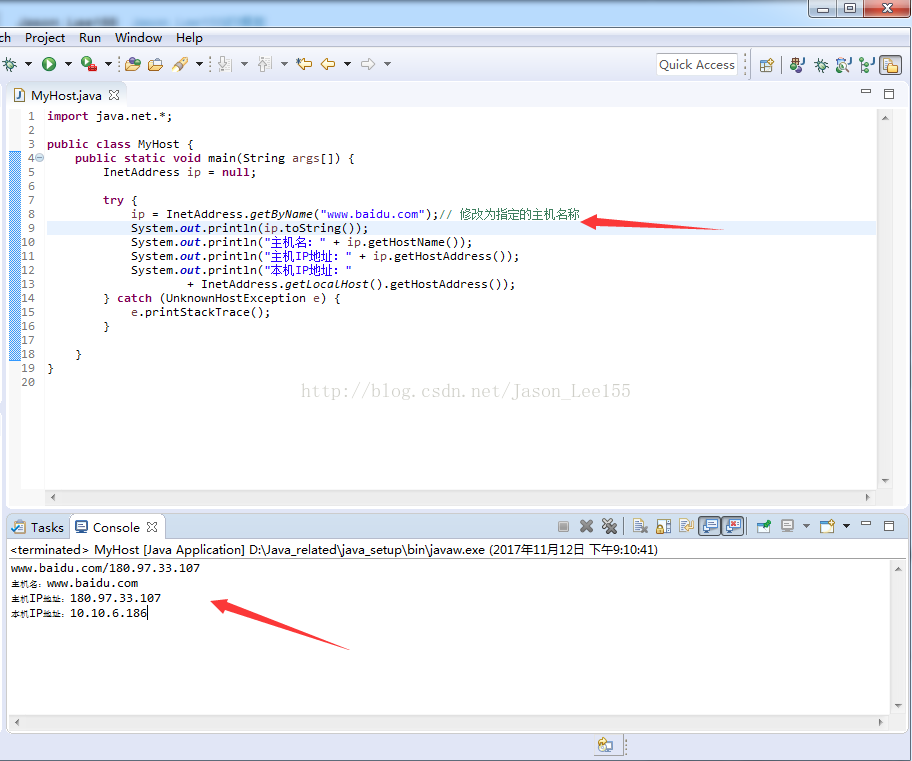
Task: Open the Back navigation history dropdown
Action: (x=347, y=64)
